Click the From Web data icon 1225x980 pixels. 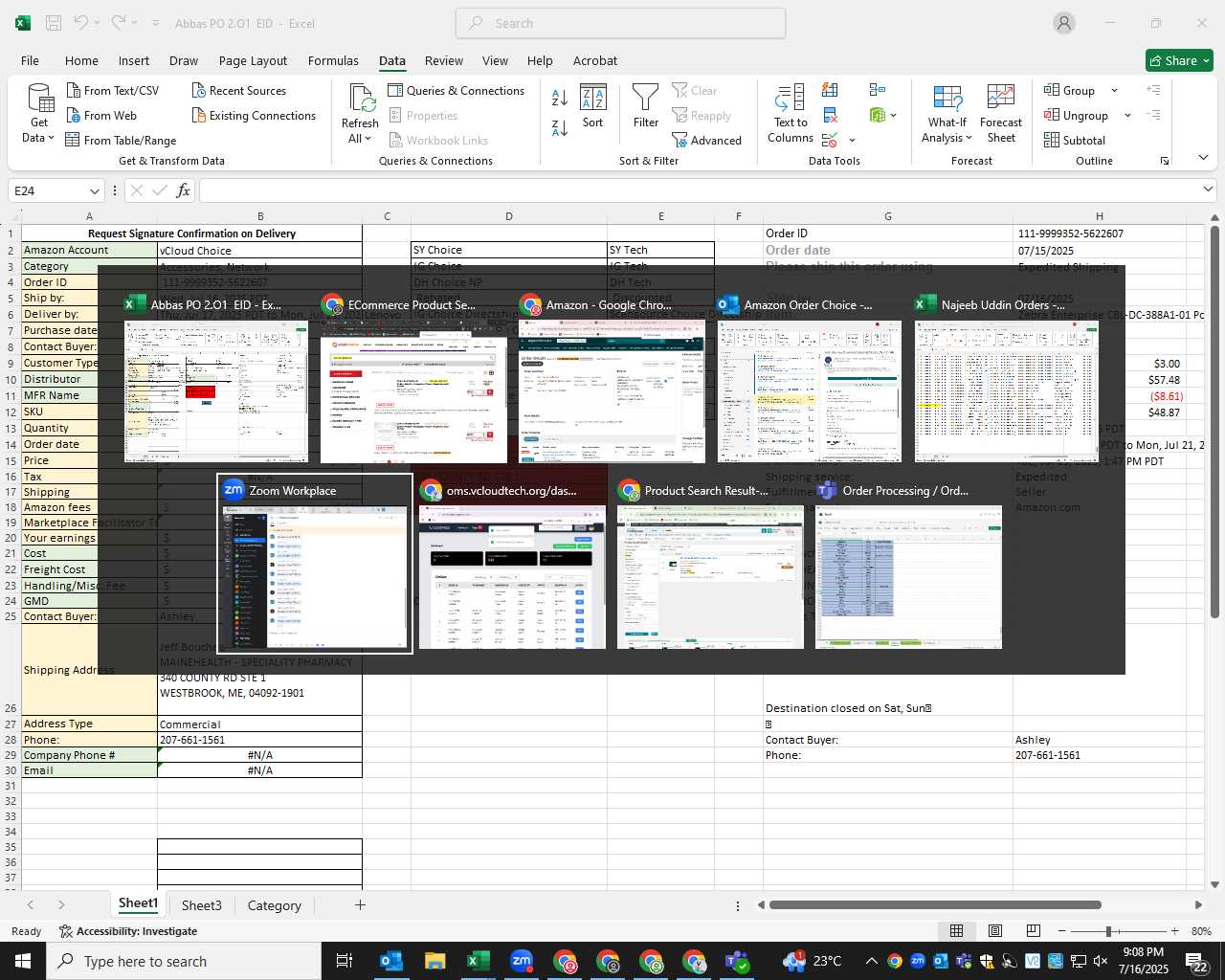[x=74, y=115]
